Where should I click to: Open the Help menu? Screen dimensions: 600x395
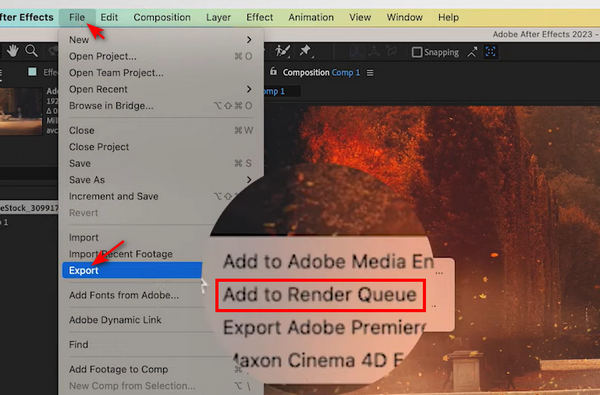click(448, 17)
